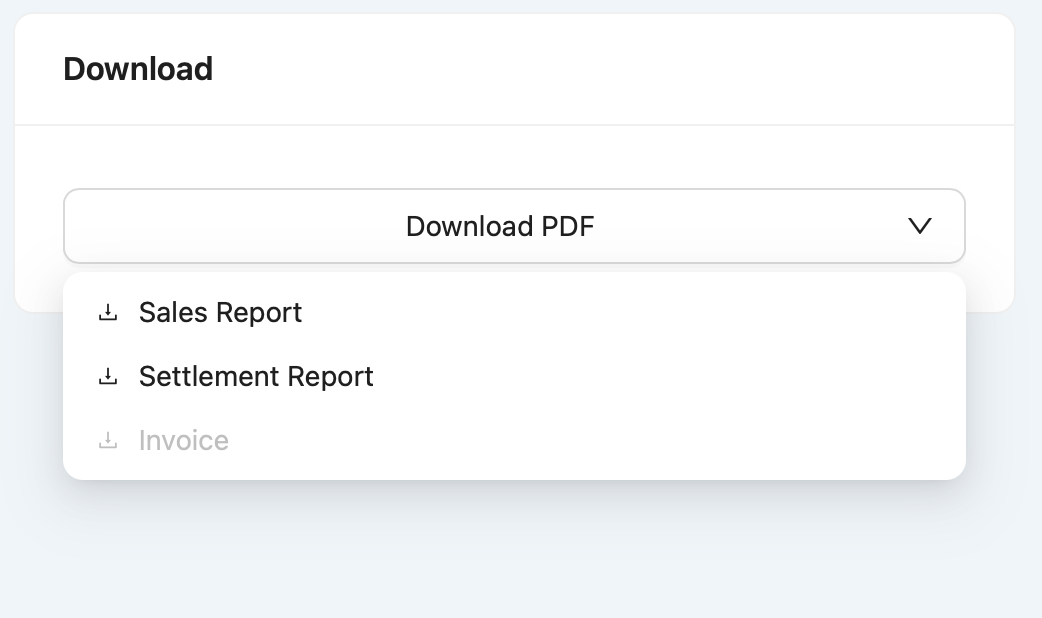Click the Download card heading

138,69
